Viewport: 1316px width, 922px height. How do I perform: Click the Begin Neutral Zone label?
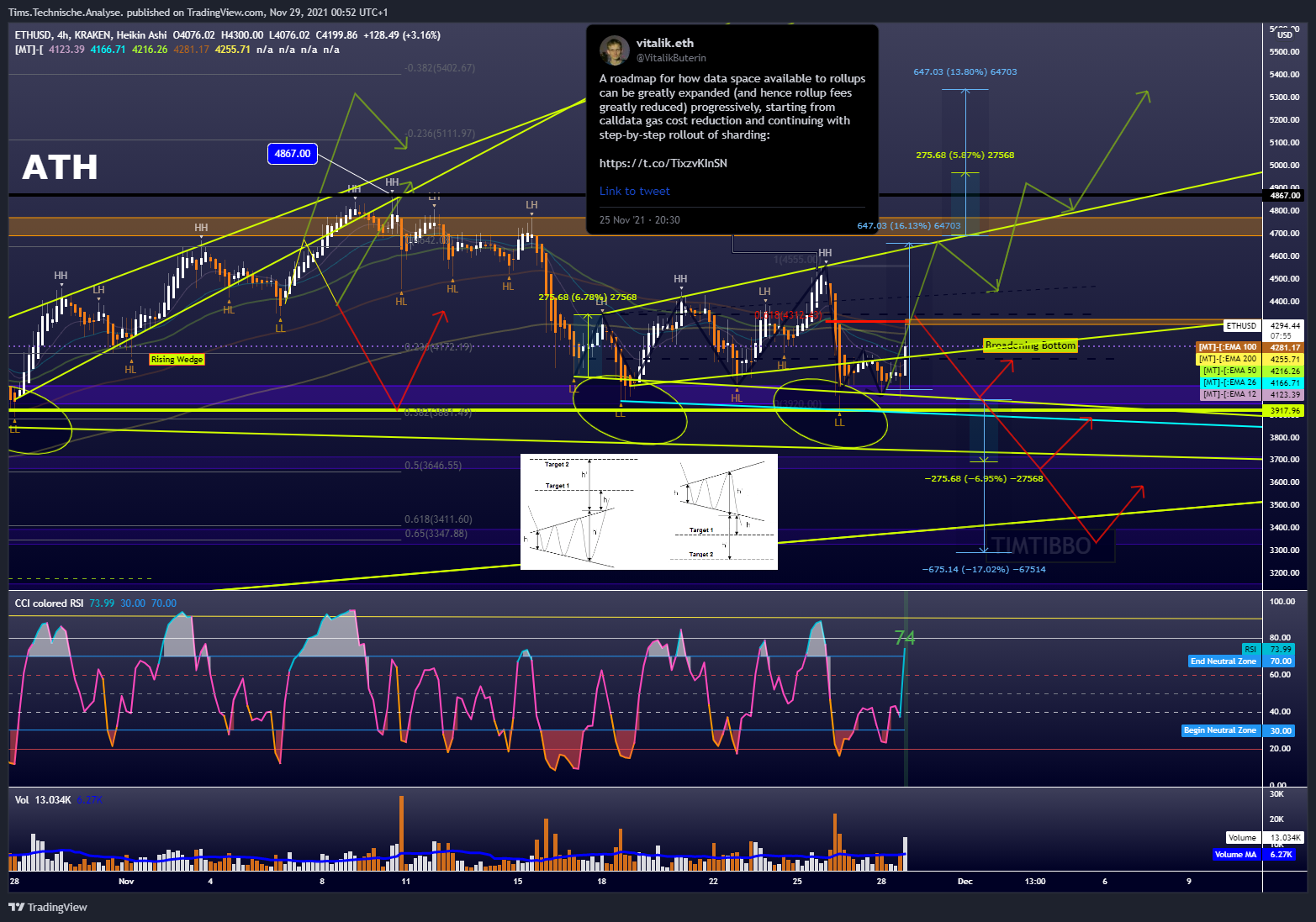click(1220, 730)
